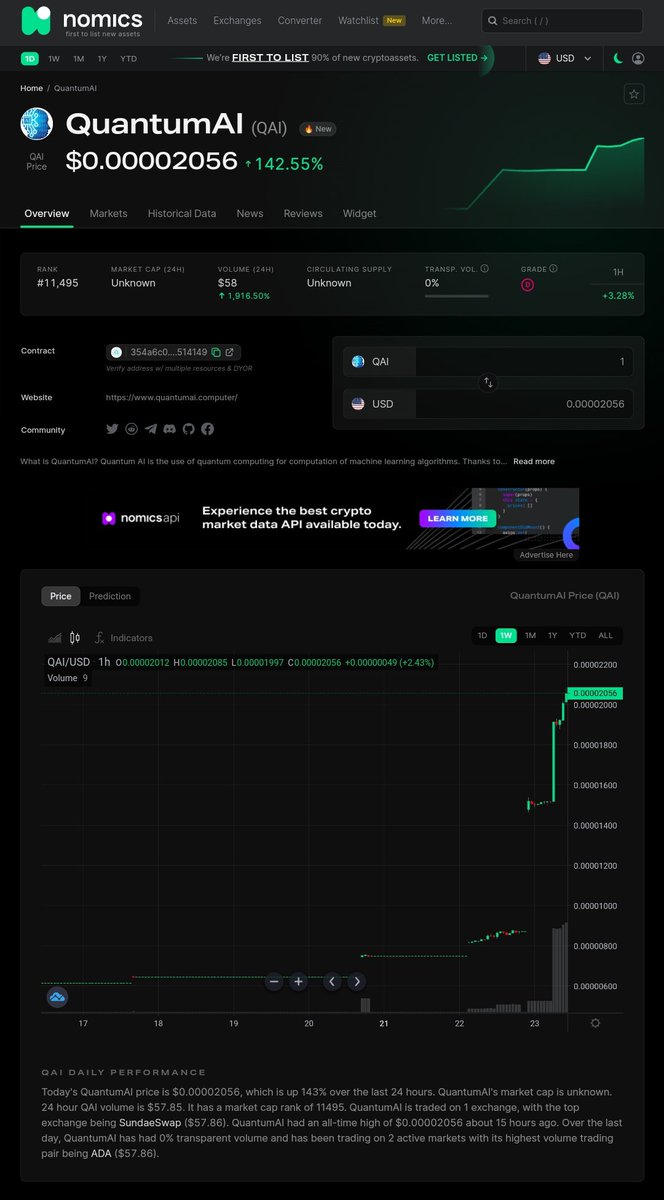664x1200 pixels.
Task: Pan chart right arrow
Action: point(356,982)
